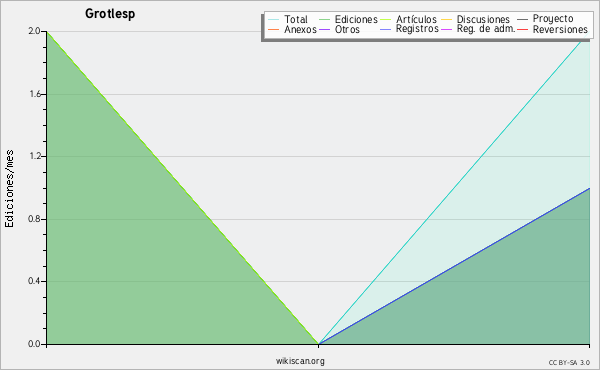Select the Artículos legend label
This screenshot has height=370, width=600.
coord(416,19)
